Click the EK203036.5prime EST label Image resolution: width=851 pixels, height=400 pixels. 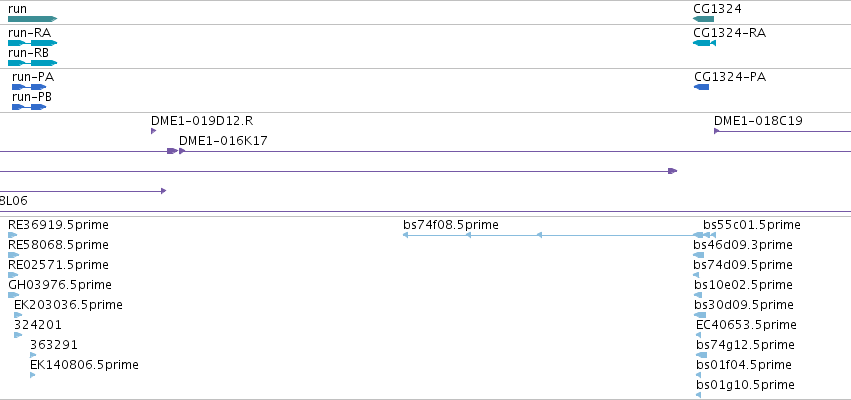68,305
